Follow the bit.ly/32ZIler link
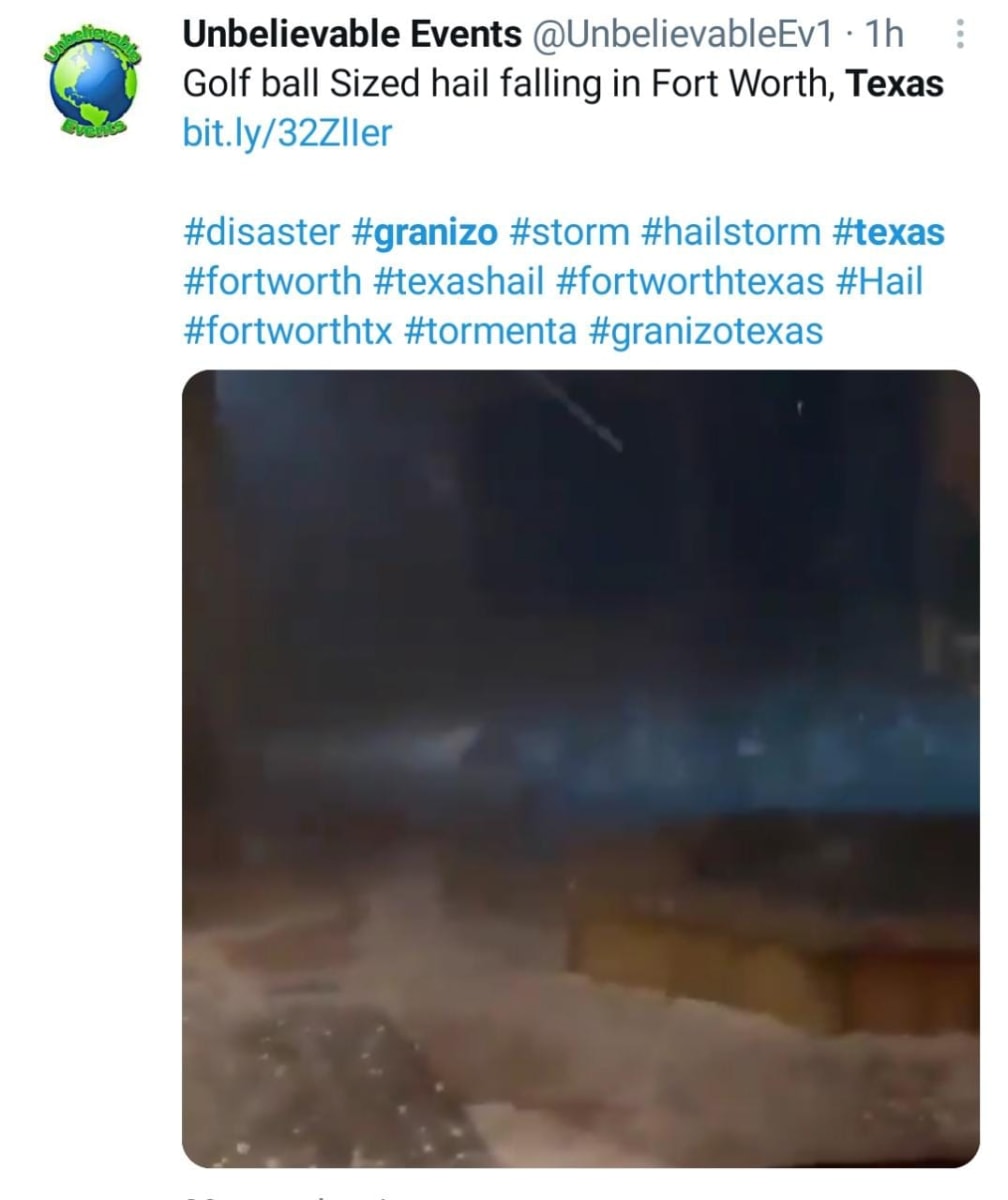The width and height of the screenshot is (1008, 1200). click(x=287, y=133)
